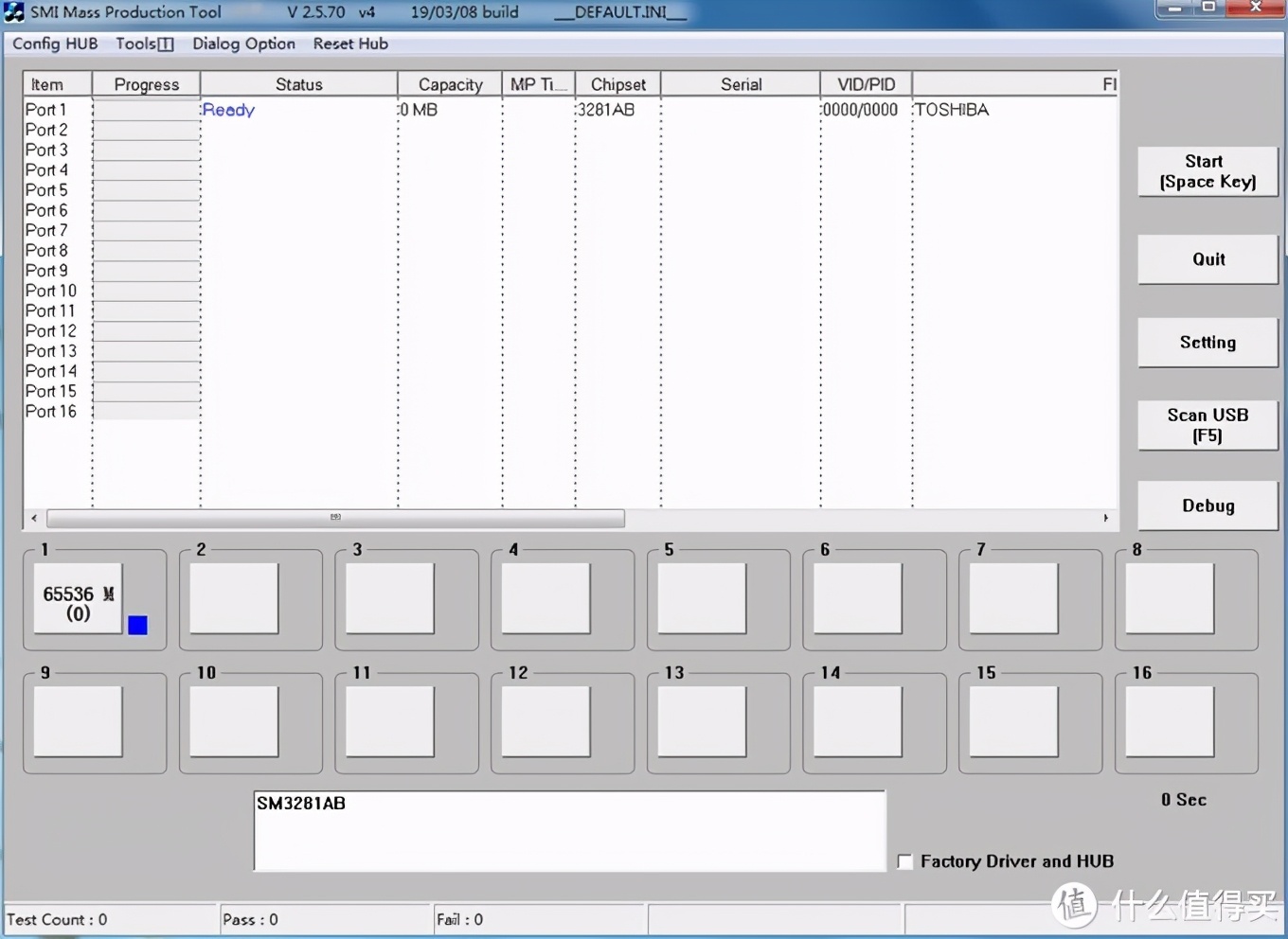This screenshot has height=939, width=1288.
Task: Open the Tools menu
Action: click(145, 44)
